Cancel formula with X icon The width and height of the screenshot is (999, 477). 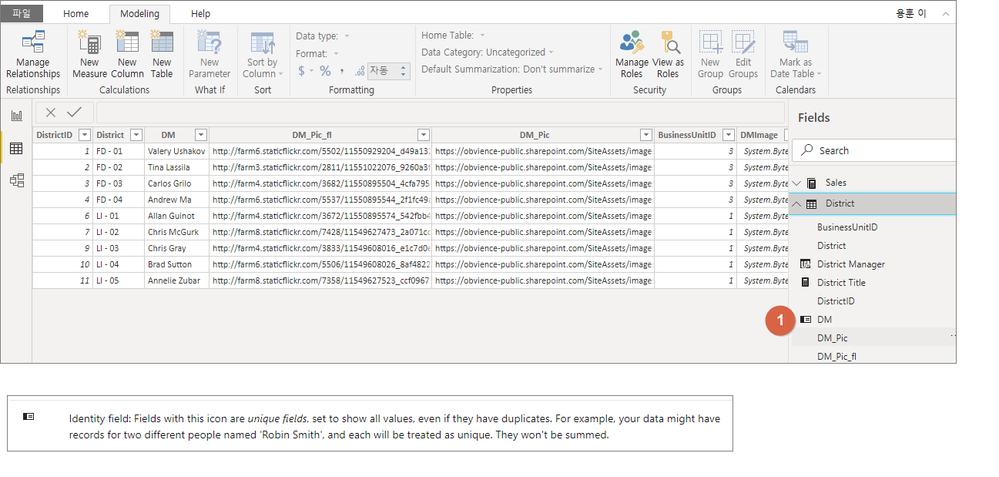tap(51, 113)
